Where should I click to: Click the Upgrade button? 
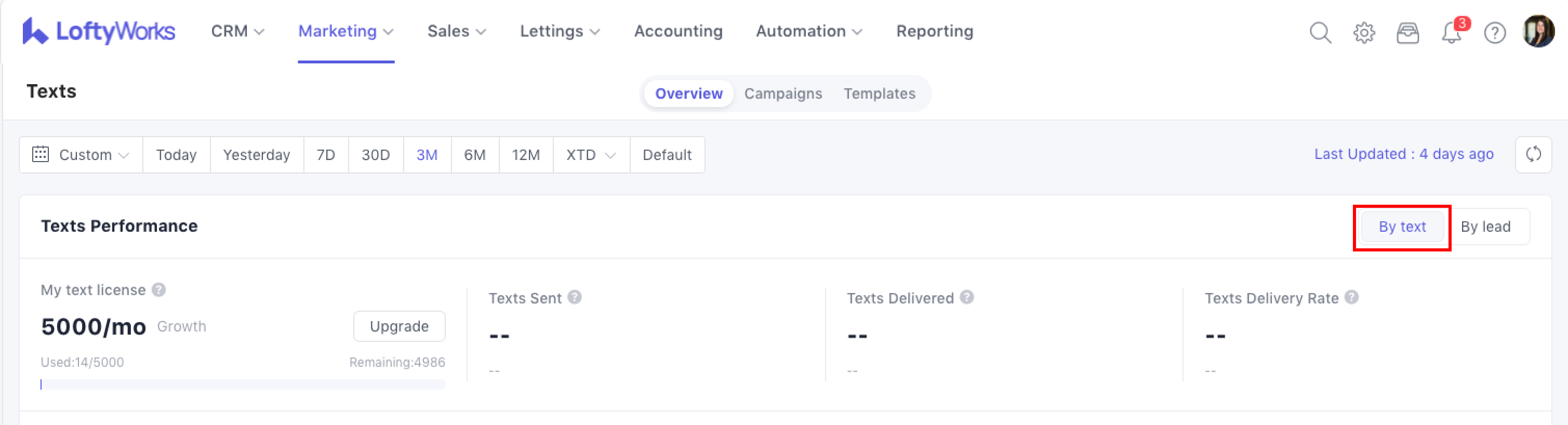(398, 326)
